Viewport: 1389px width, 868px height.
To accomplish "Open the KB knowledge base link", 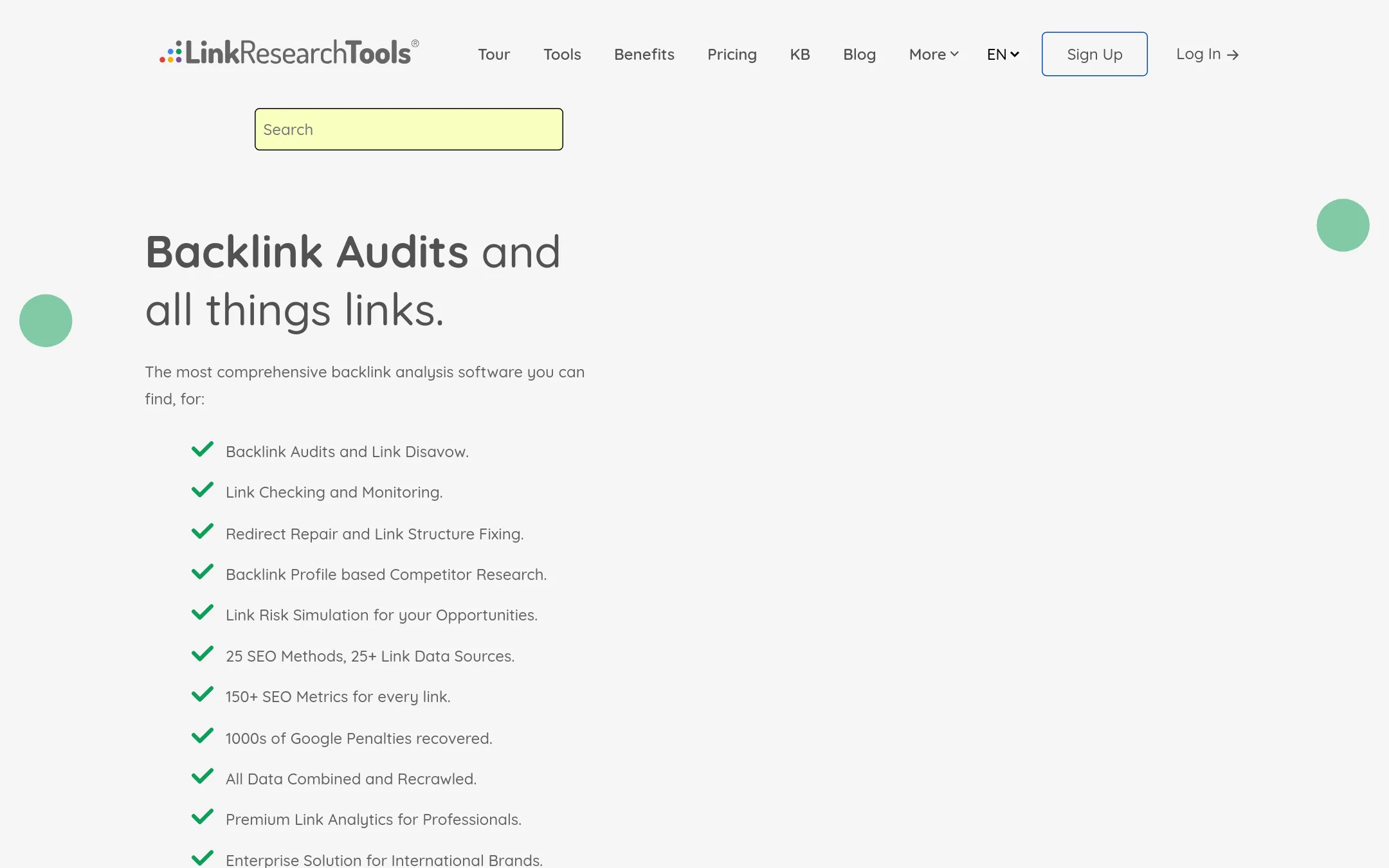I will [x=800, y=55].
